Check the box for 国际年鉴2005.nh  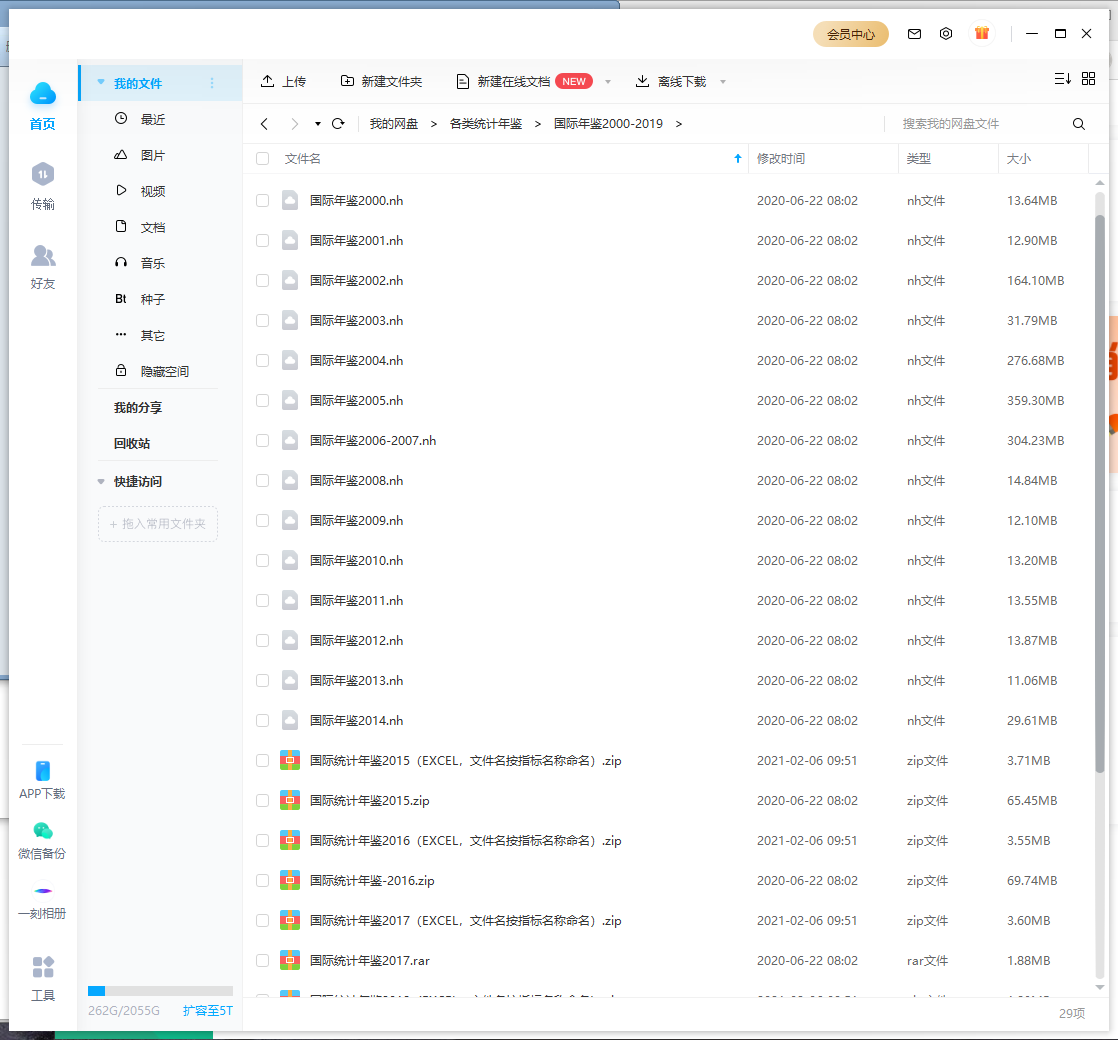(262, 401)
